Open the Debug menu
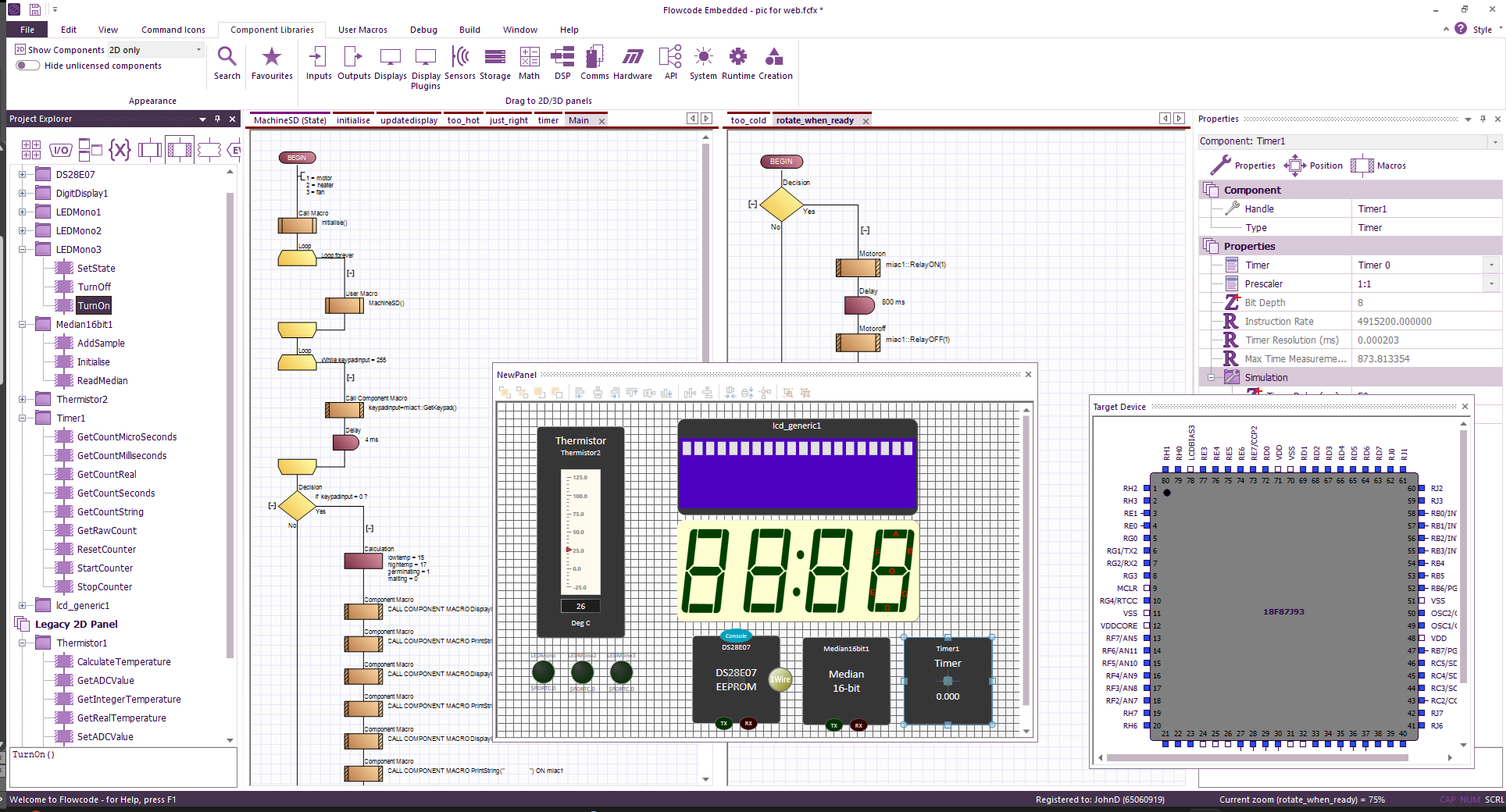Screen dimensions: 1506x812 tap(423, 30)
